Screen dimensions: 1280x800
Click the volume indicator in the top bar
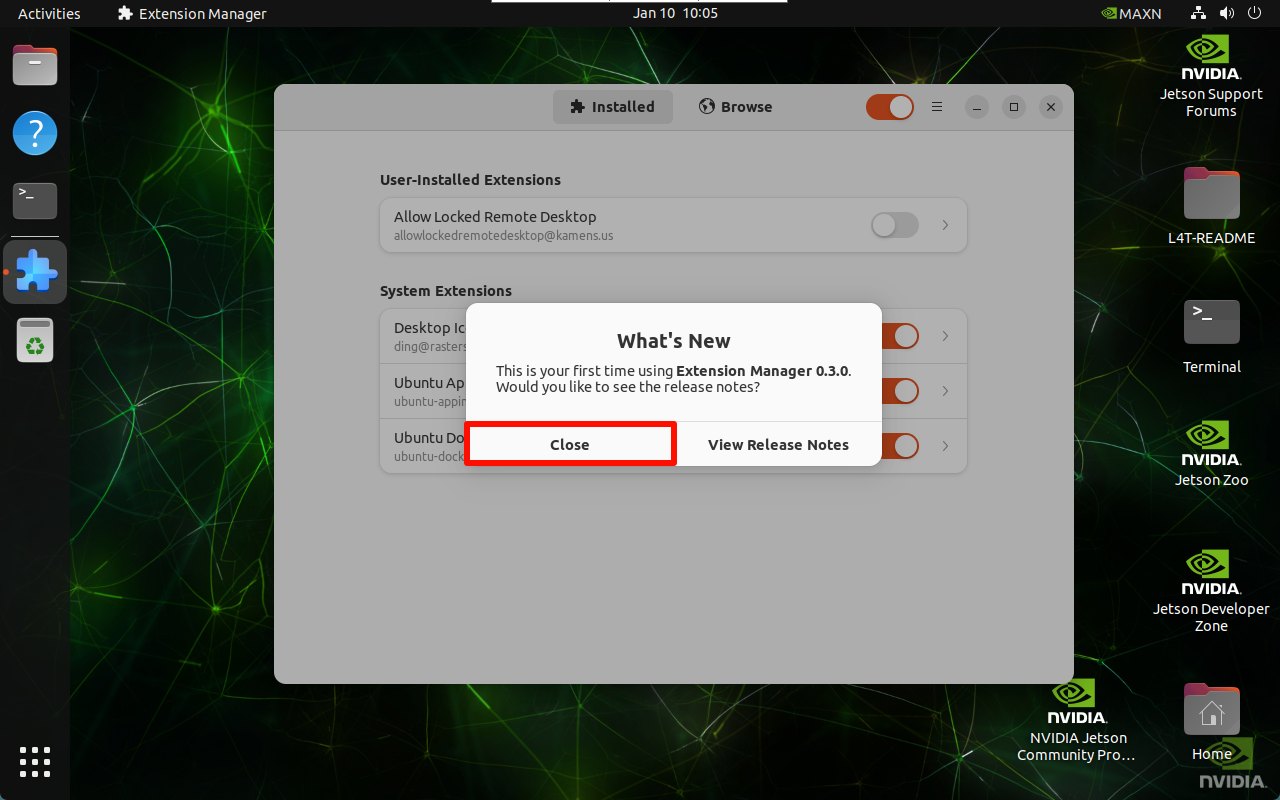click(x=1227, y=13)
